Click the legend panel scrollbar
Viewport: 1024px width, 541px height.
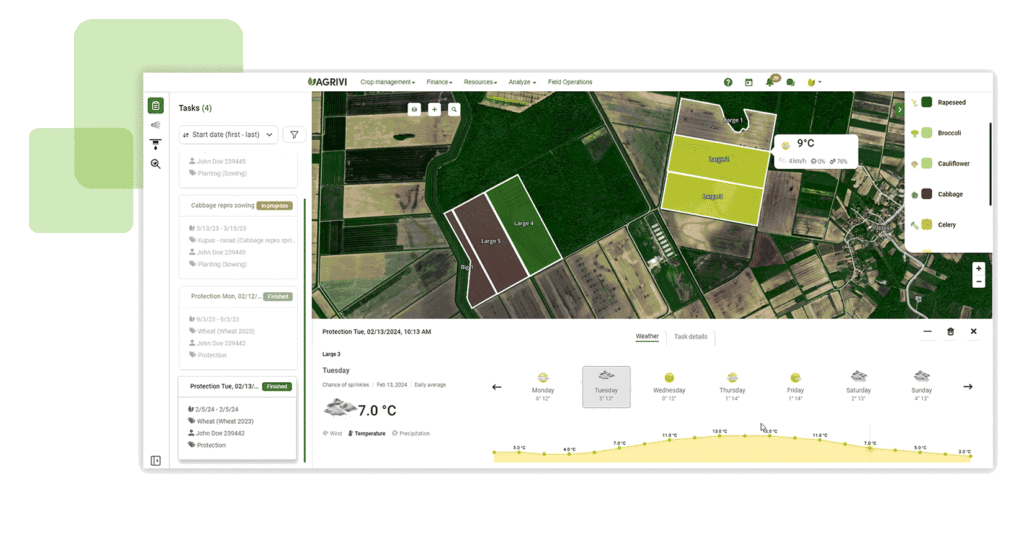point(991,163)
